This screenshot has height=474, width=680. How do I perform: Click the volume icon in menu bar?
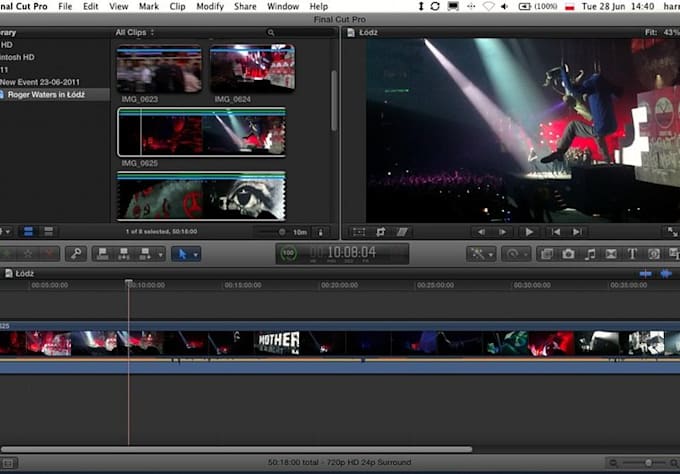pos(505,7)
